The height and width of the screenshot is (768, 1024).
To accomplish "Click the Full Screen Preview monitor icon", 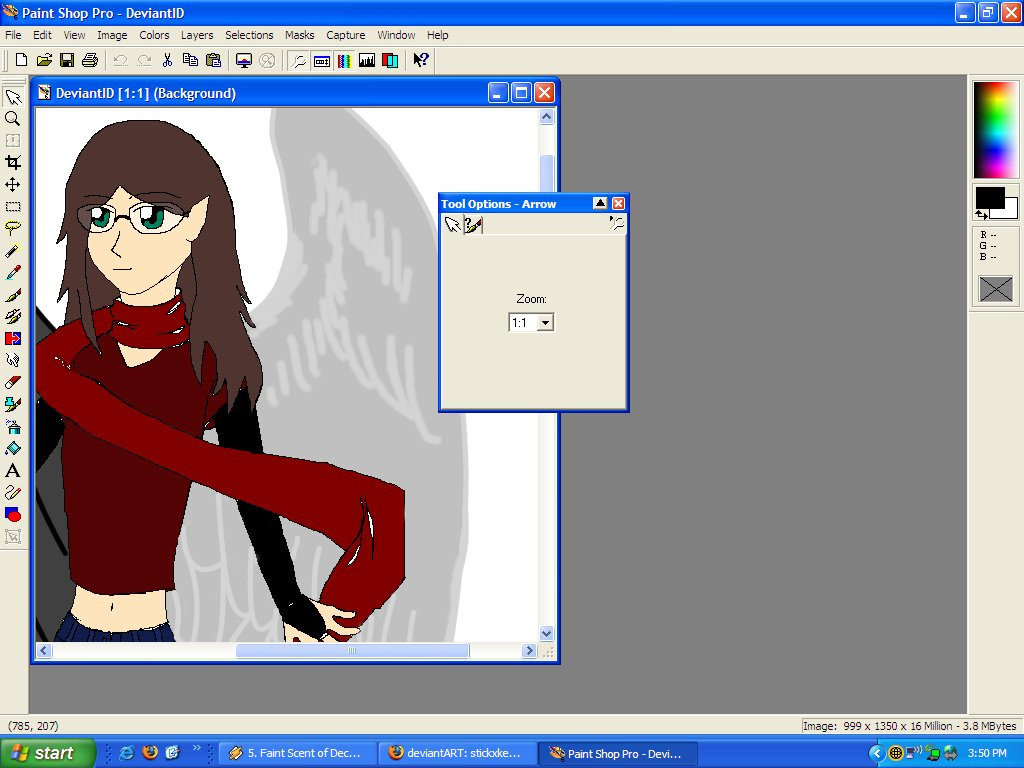I will click(x=244, y=61).
